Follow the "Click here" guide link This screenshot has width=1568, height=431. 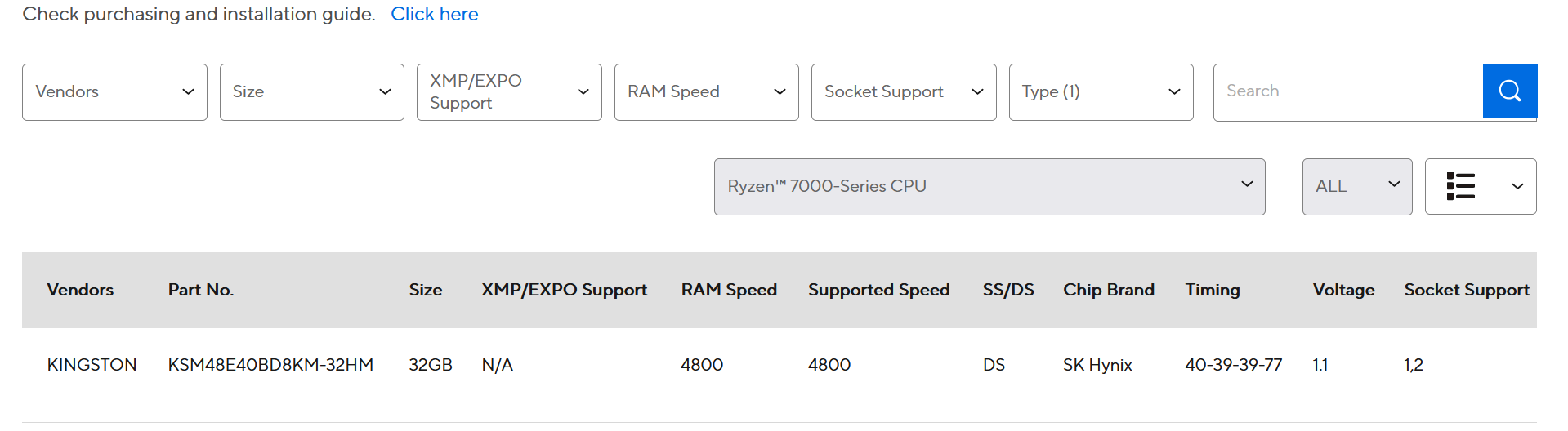(x=435, y=14)
